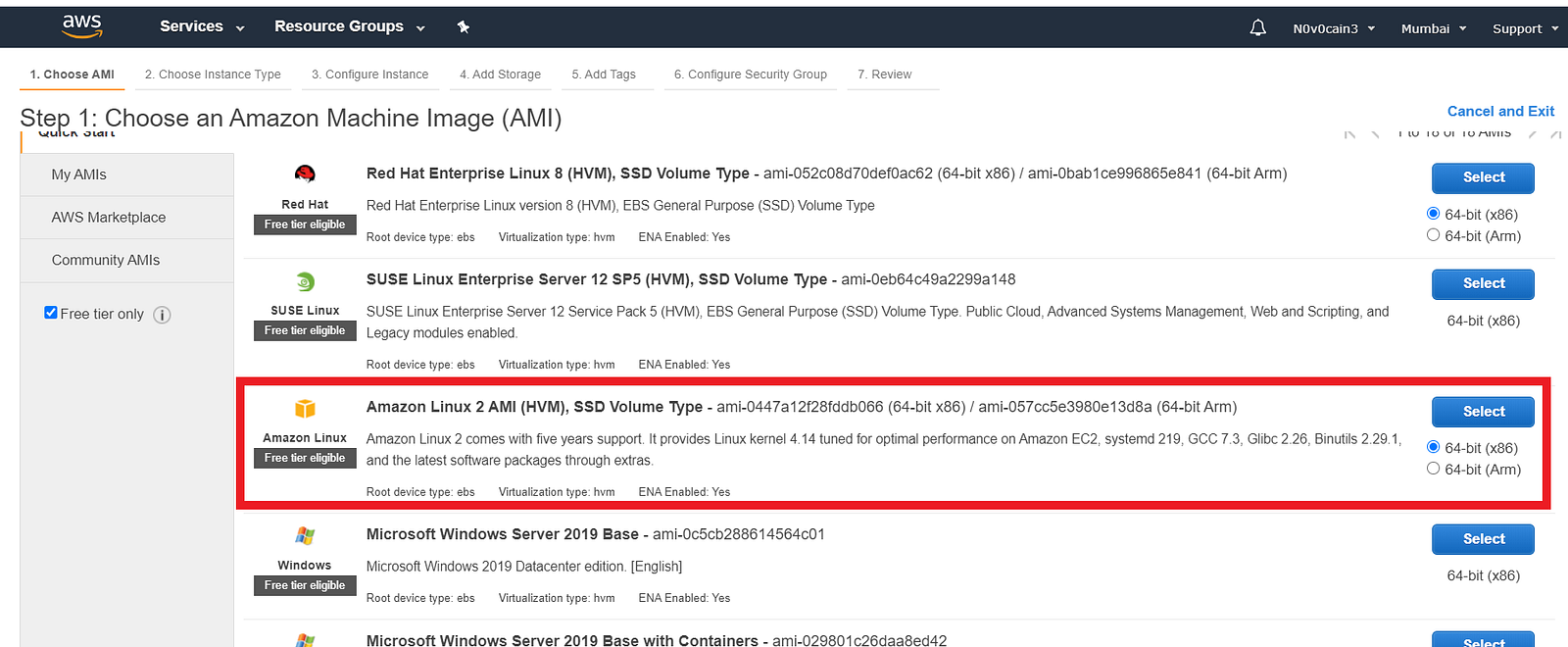Go to 4. Add Storage tab
This screenshot has width=1568, height=647.
pos(501,75)
